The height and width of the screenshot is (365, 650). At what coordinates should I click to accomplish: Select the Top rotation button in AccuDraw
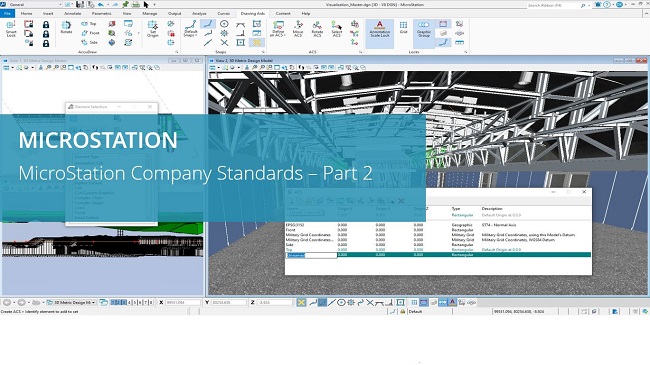pyautogui.click(x=89, y=24)
